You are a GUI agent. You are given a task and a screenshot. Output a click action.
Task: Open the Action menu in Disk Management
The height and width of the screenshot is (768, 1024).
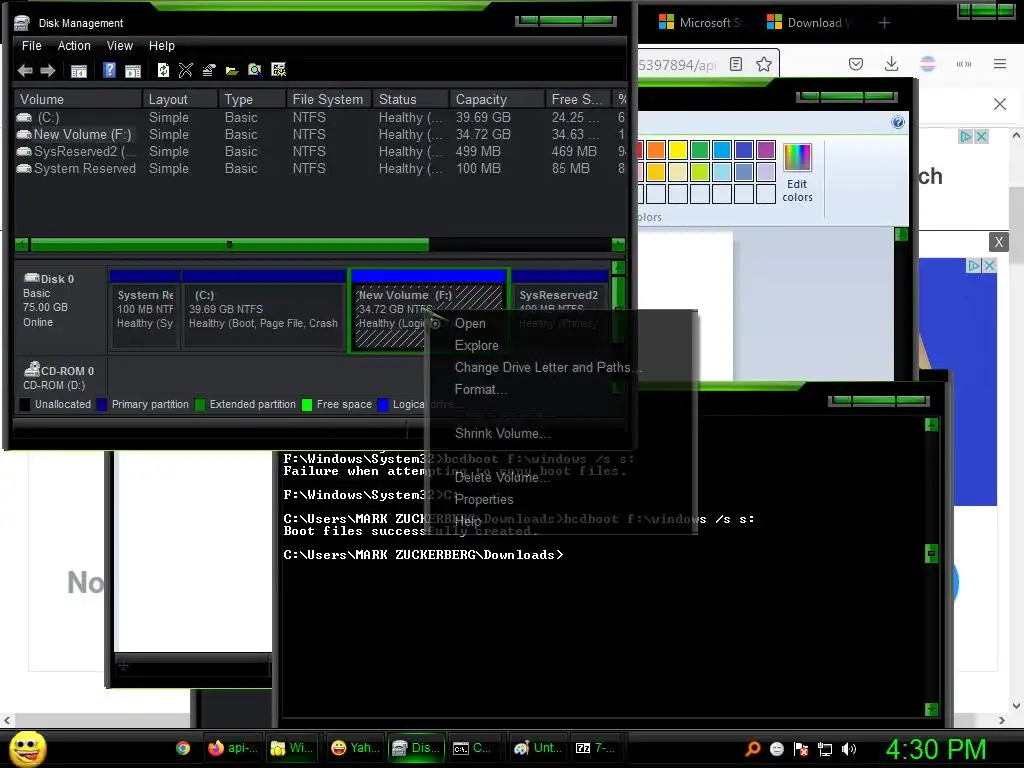click(x=74, y=46)
